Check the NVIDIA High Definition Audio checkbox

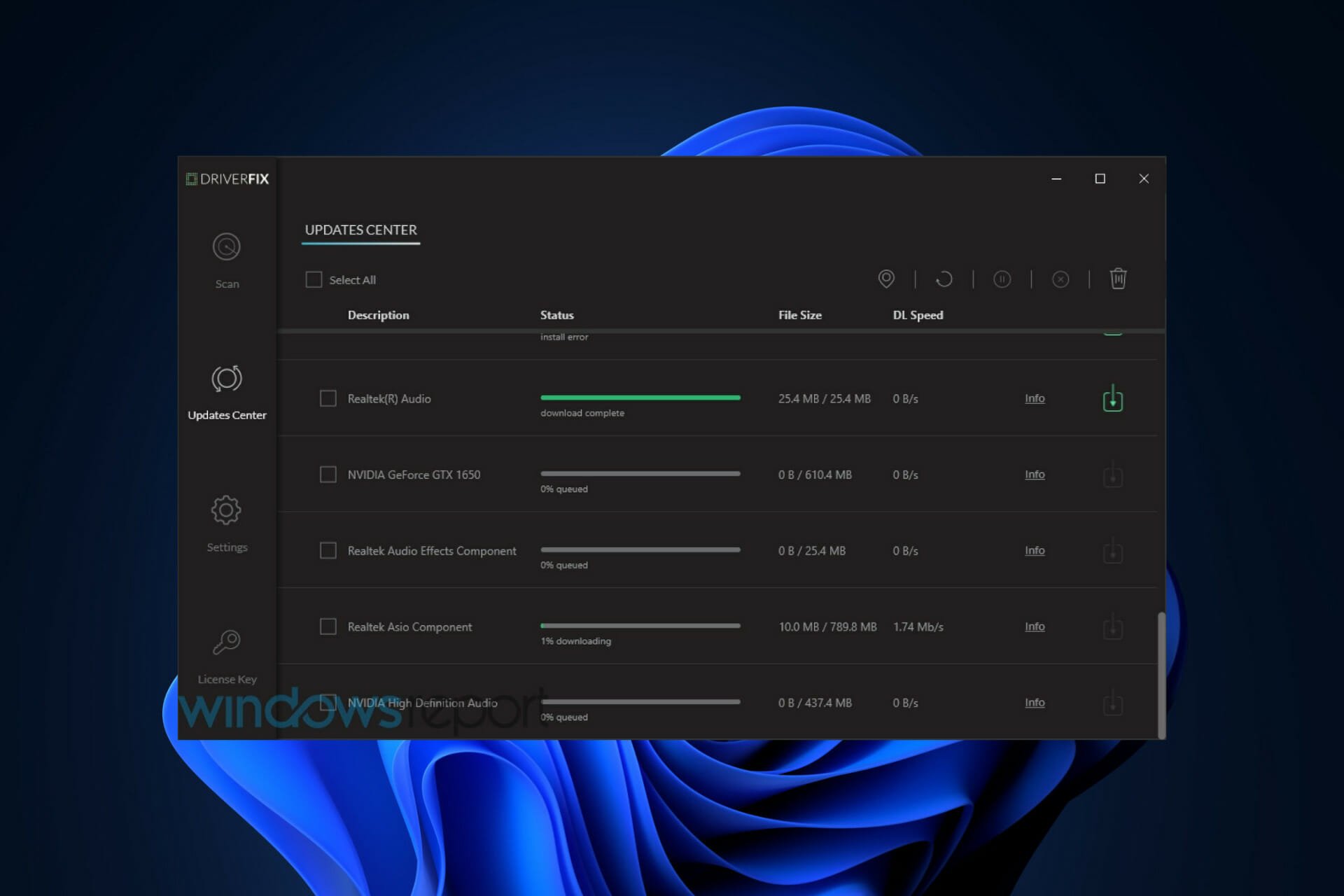tap(328, 702)
